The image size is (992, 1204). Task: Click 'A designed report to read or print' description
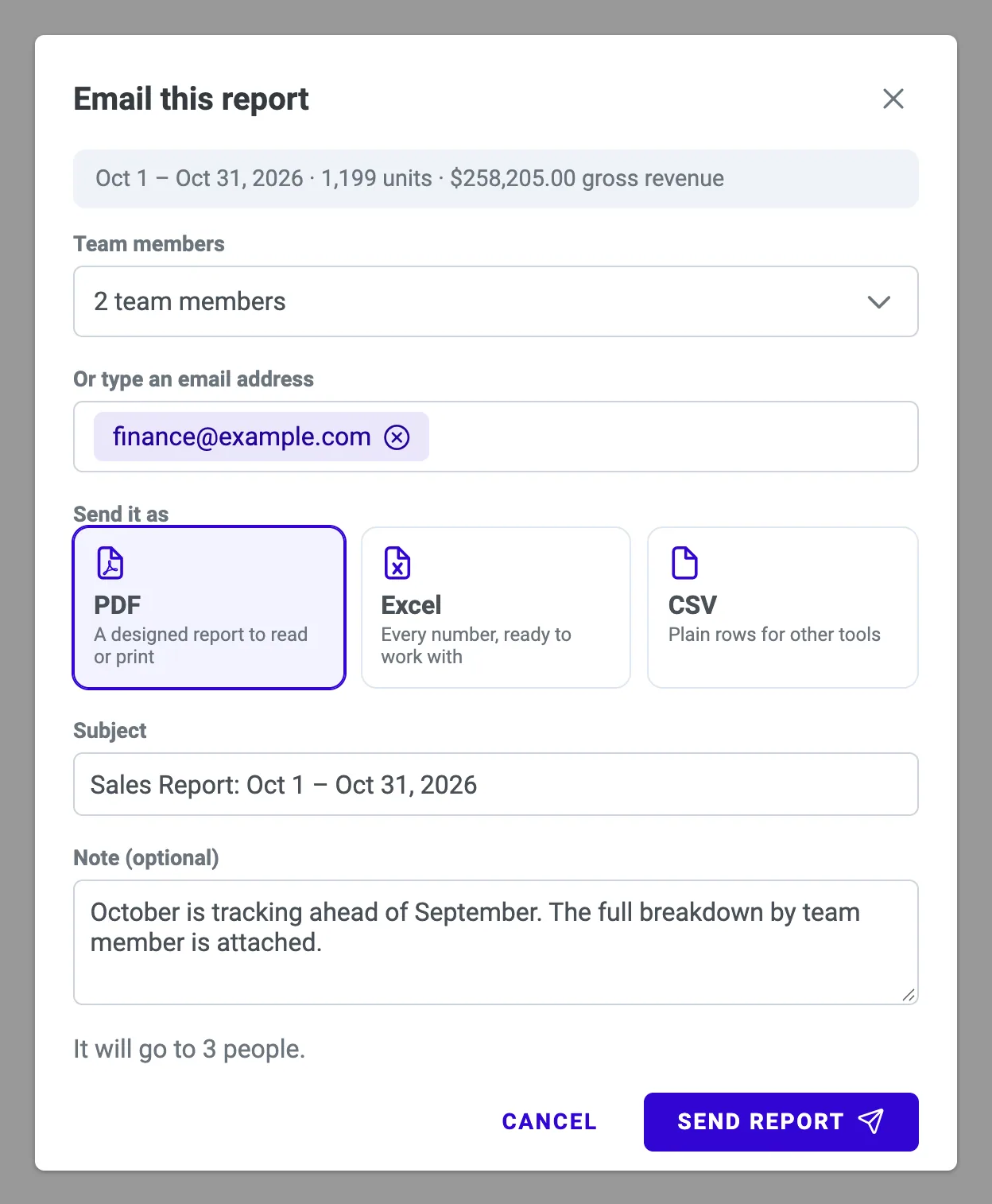click(200, 646)
